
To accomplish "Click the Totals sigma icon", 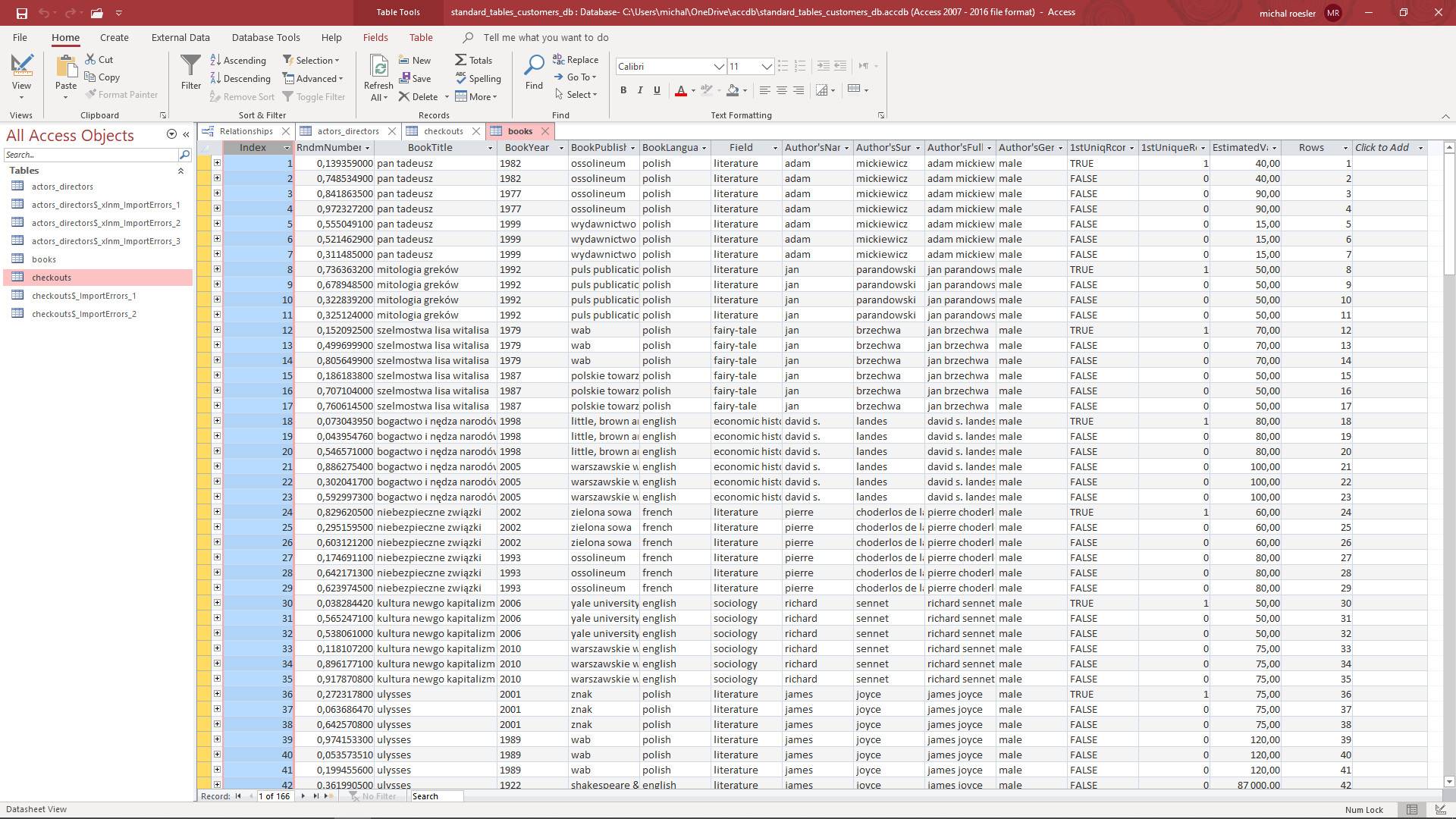I will (460, 60).
